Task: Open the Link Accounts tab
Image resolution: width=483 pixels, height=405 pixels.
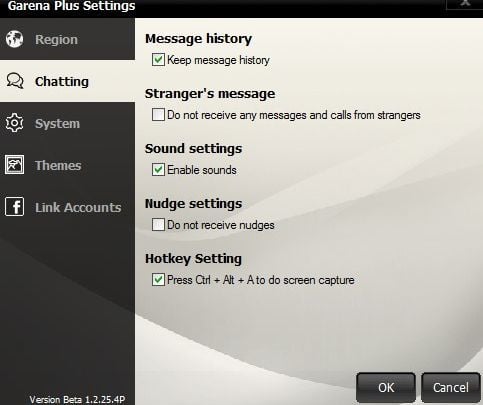Action: coord(67,207)
